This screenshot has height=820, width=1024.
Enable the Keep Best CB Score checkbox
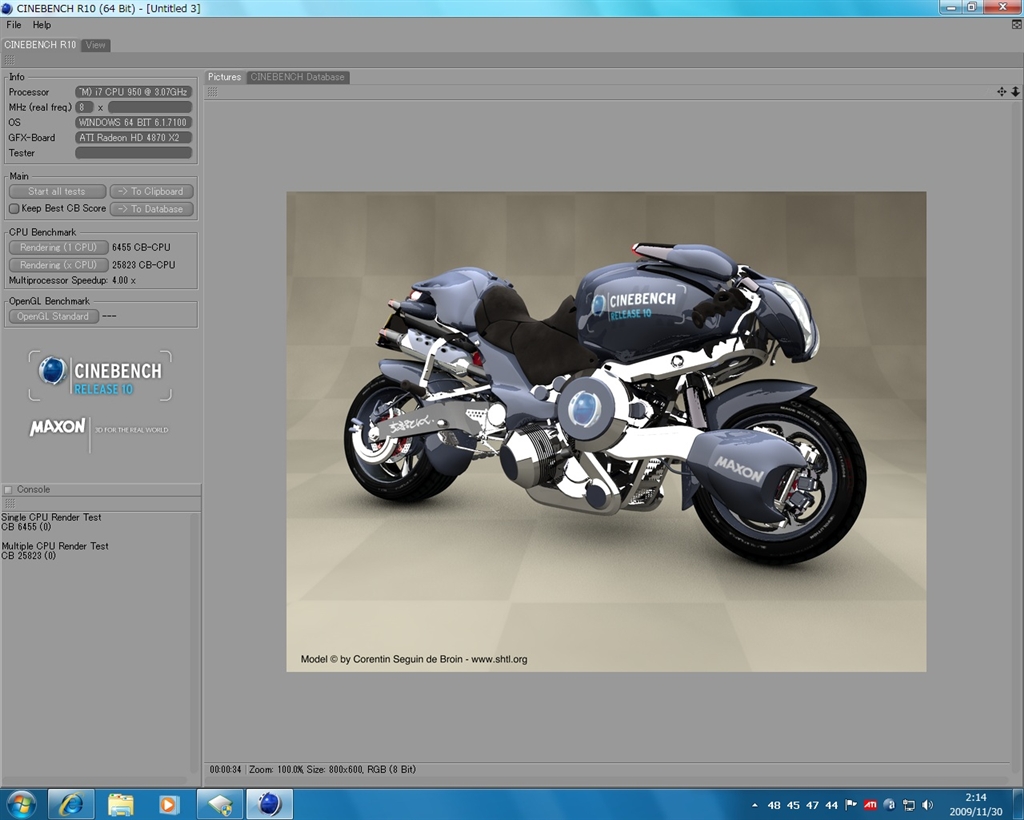click(x=14, y=209)
